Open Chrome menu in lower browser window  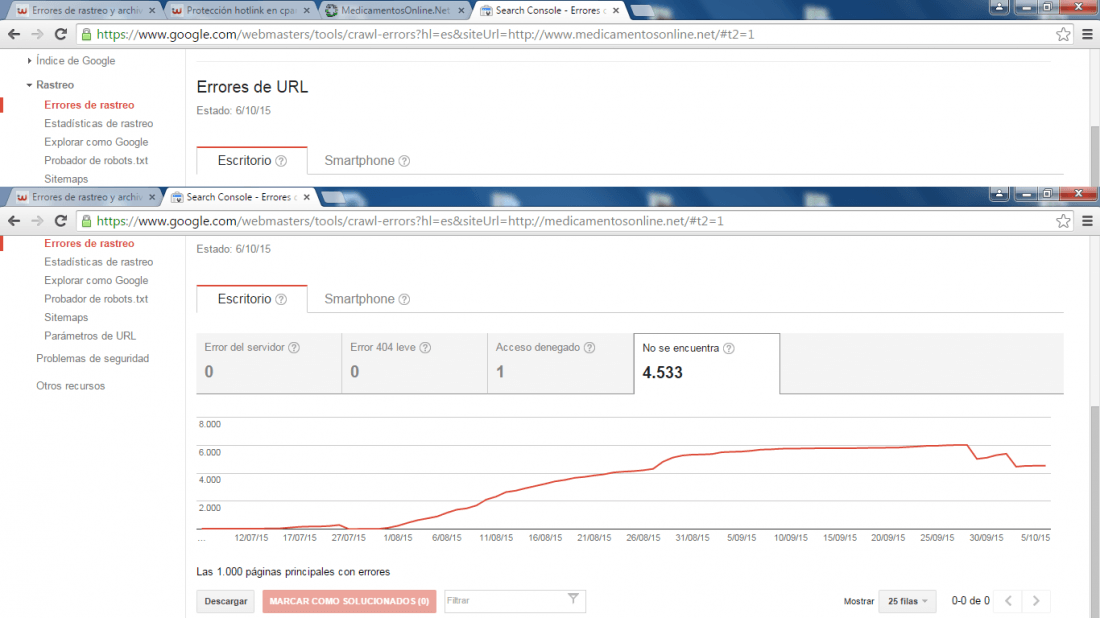tap(1087, 221)
